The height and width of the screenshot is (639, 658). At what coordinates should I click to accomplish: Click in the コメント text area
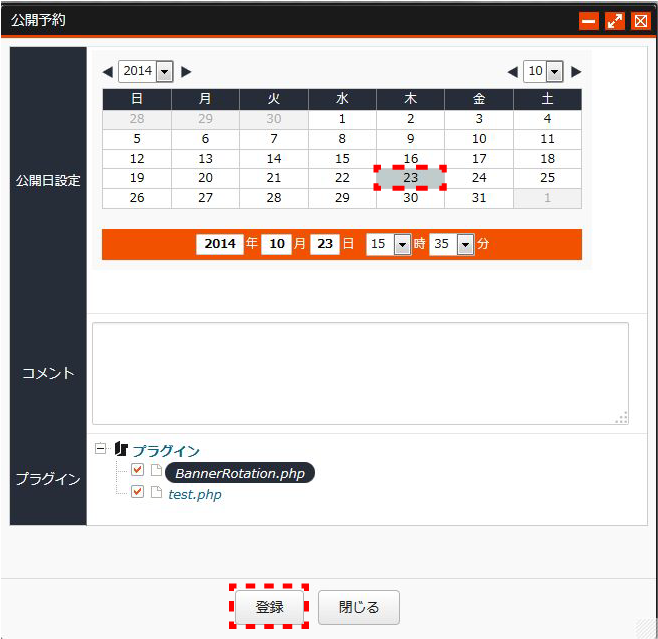[360, 373]
